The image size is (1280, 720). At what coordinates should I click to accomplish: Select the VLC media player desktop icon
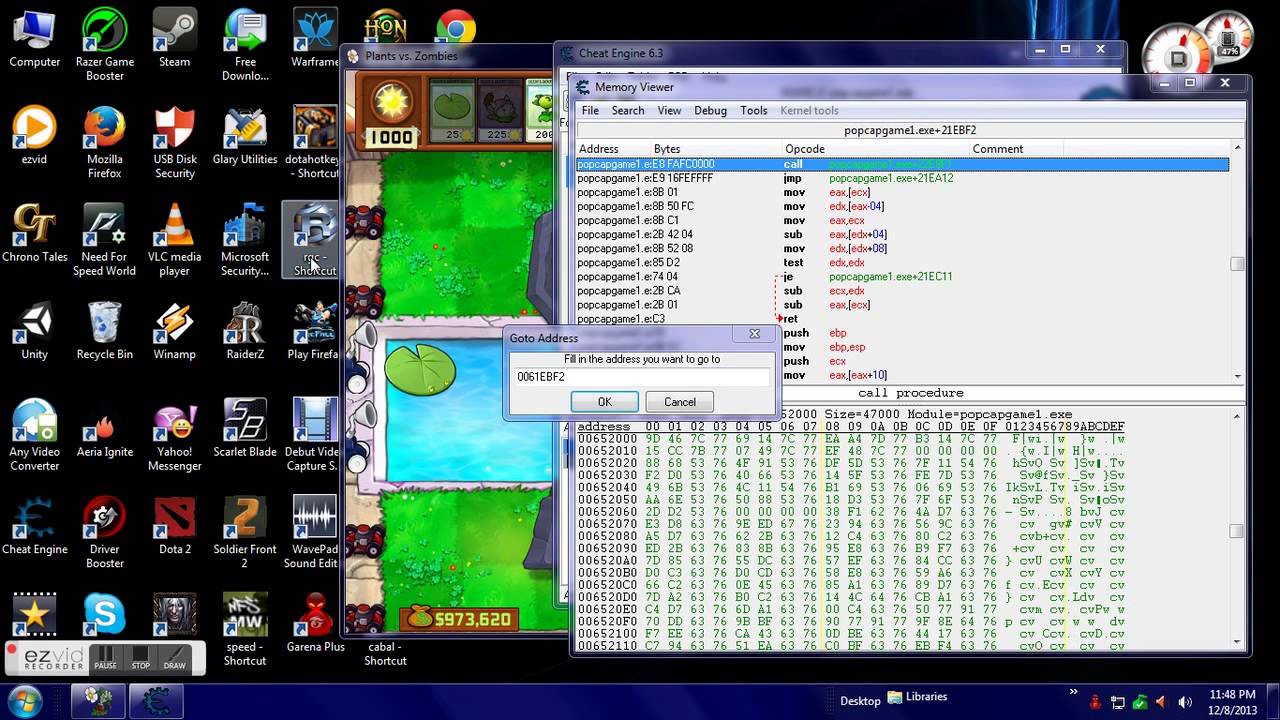point(174,238)
